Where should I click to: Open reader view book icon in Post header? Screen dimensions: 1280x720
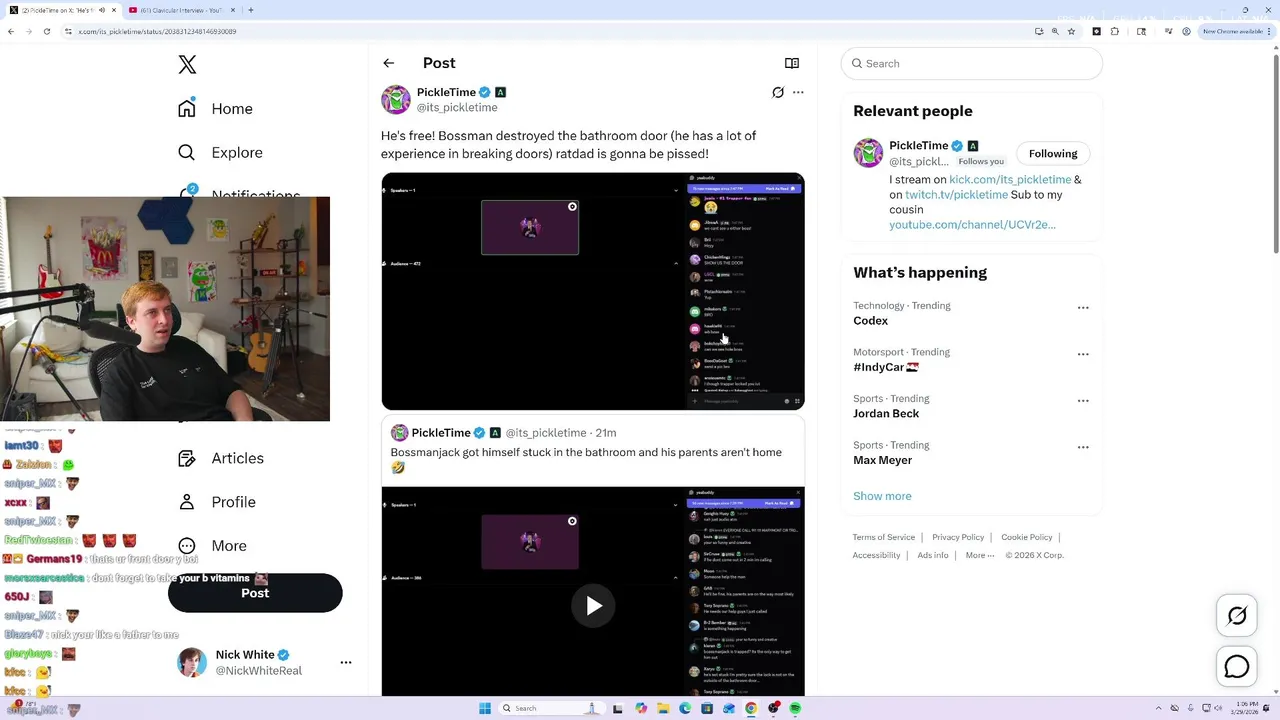[x=792, y=63]
